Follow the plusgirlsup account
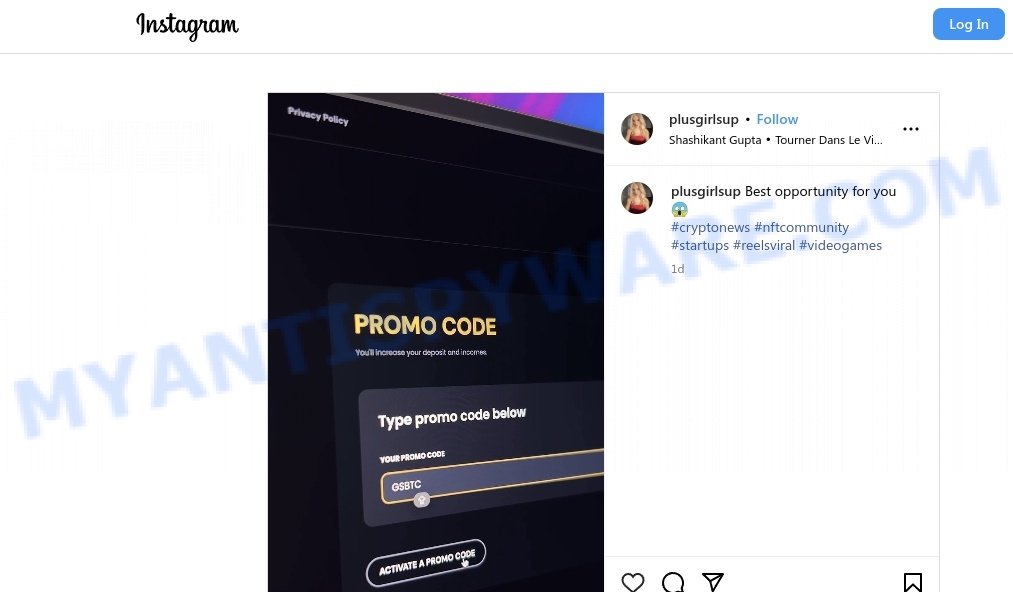 coord(777,120)
